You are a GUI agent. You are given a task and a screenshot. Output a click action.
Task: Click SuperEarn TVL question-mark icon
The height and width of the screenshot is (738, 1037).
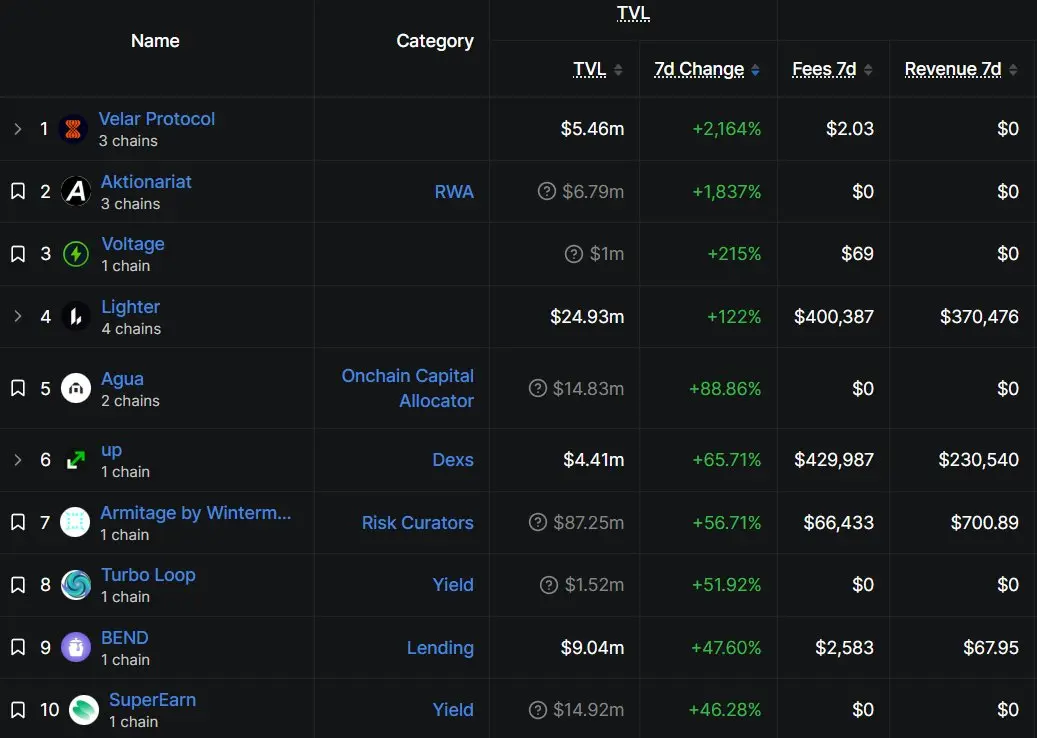(x=538, y=710)
